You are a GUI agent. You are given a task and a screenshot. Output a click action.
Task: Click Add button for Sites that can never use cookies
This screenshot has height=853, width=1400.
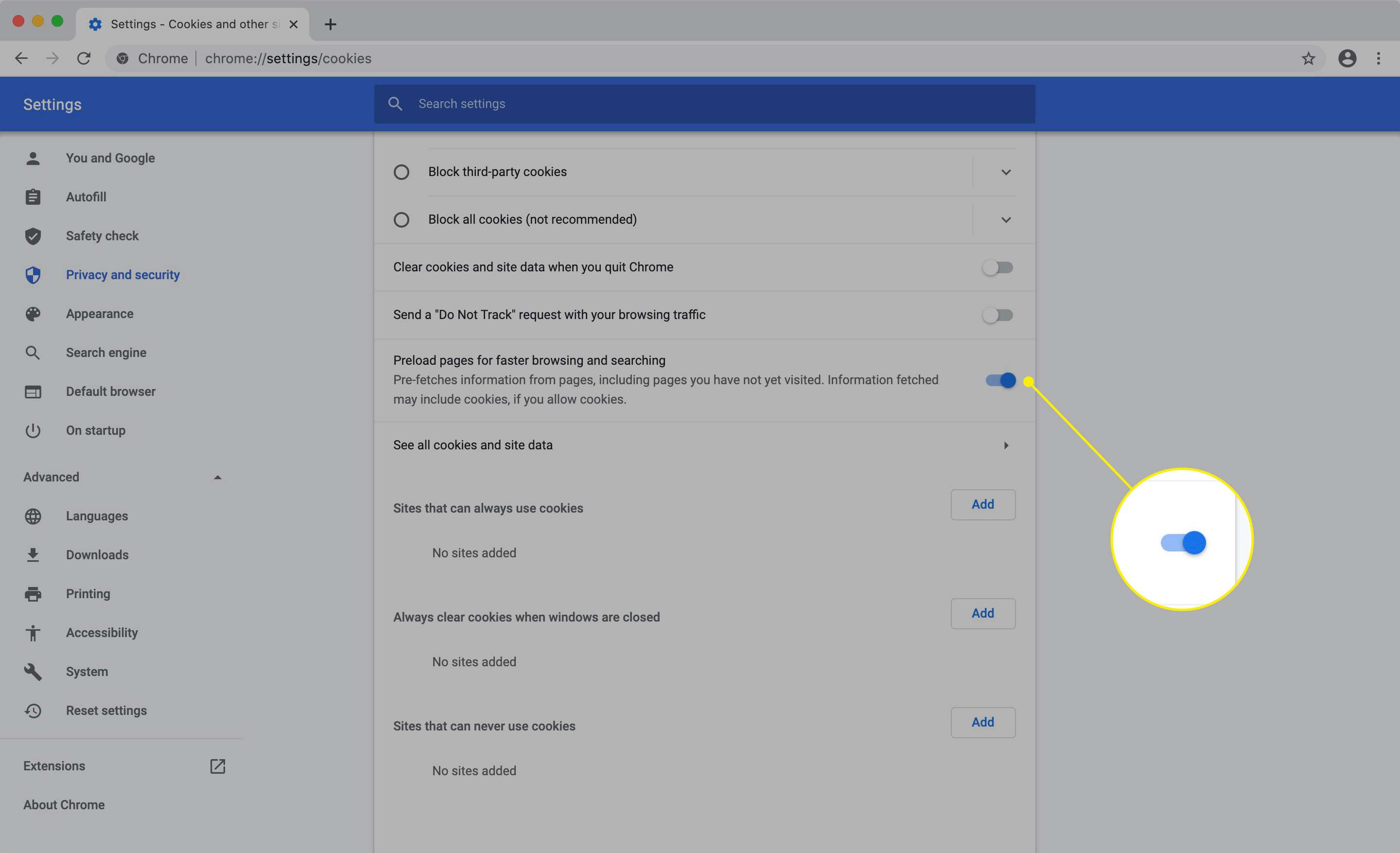click(982, 722)
